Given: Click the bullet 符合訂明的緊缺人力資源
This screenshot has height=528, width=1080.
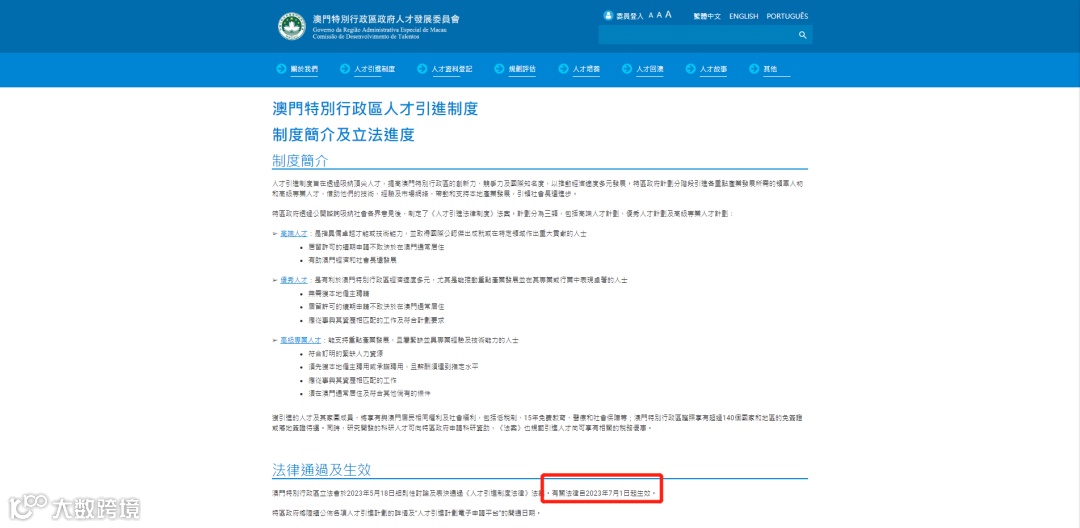Looking at the screenshot, I should coord(345,354).
